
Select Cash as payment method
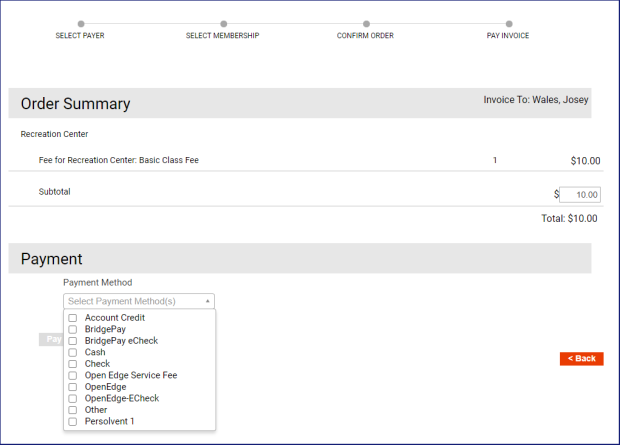pos(73,352)
